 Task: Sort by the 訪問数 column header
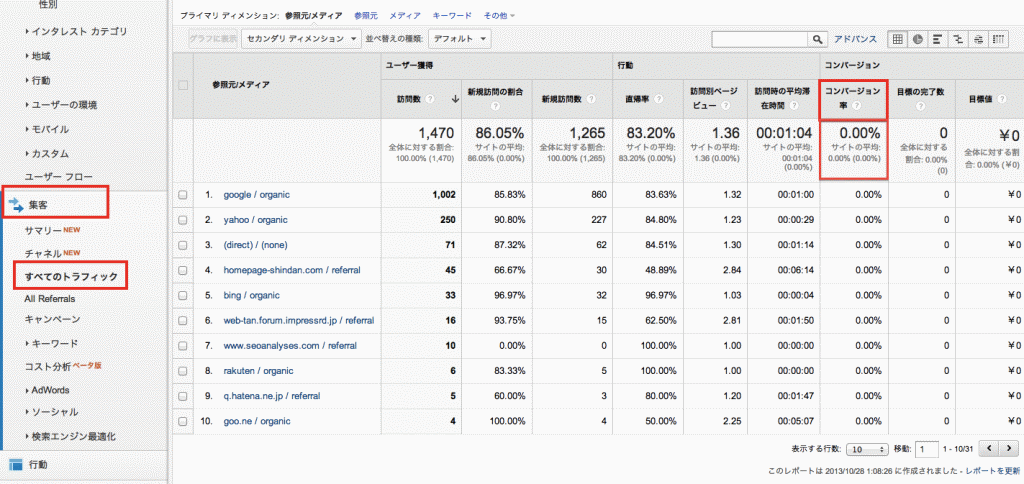tap(411, 99)
